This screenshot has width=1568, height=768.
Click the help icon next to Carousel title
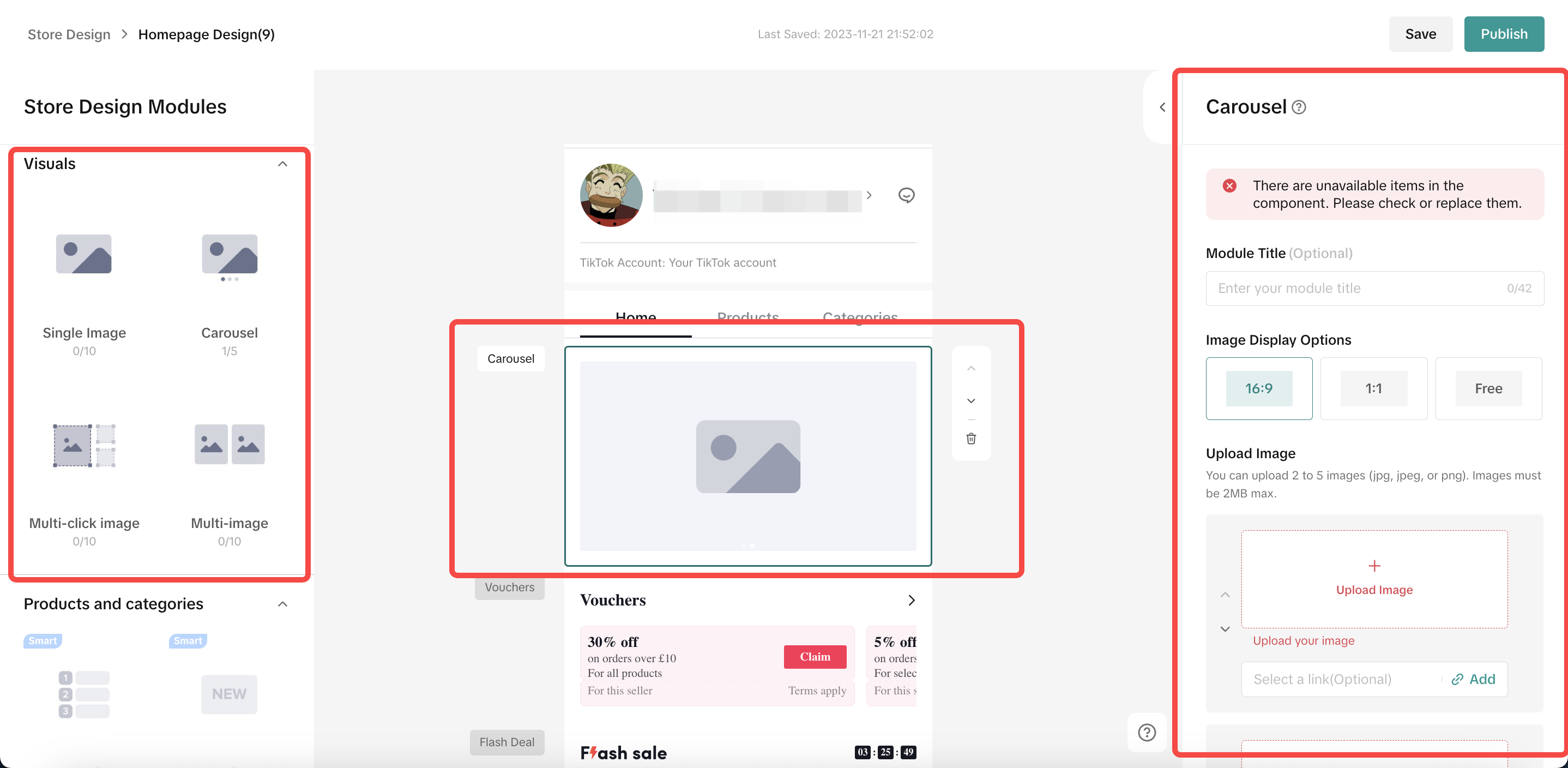pyautogui.click(x=1298, y=107)
